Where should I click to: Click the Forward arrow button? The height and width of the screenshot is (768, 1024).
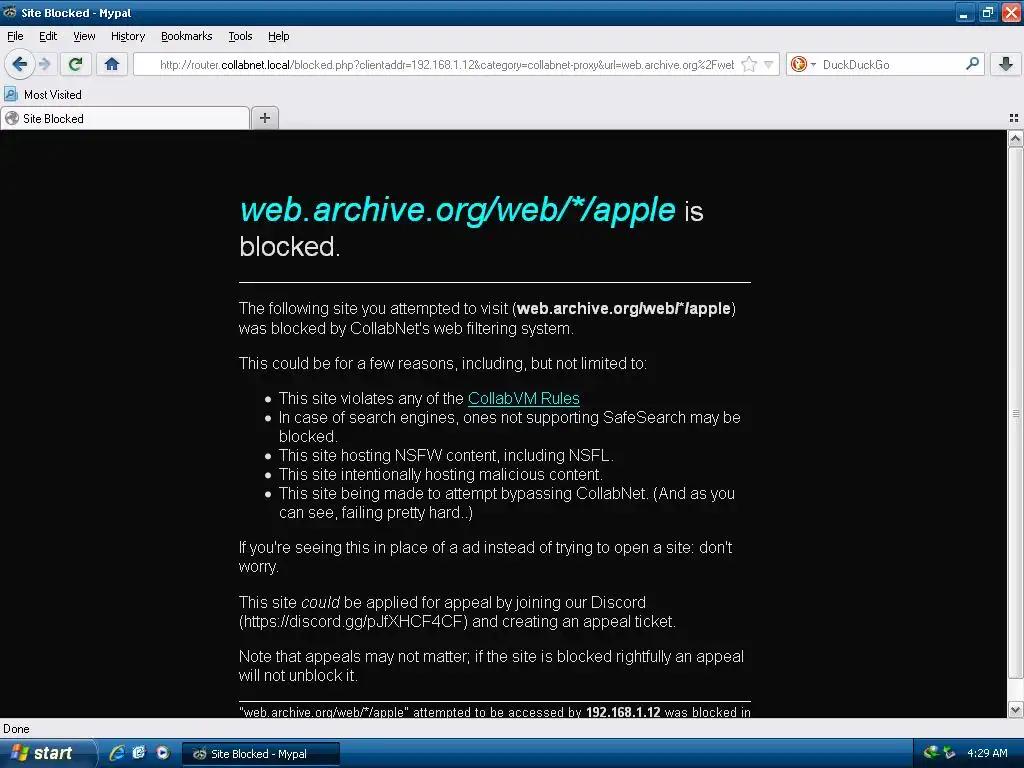[x=44, y=64]
